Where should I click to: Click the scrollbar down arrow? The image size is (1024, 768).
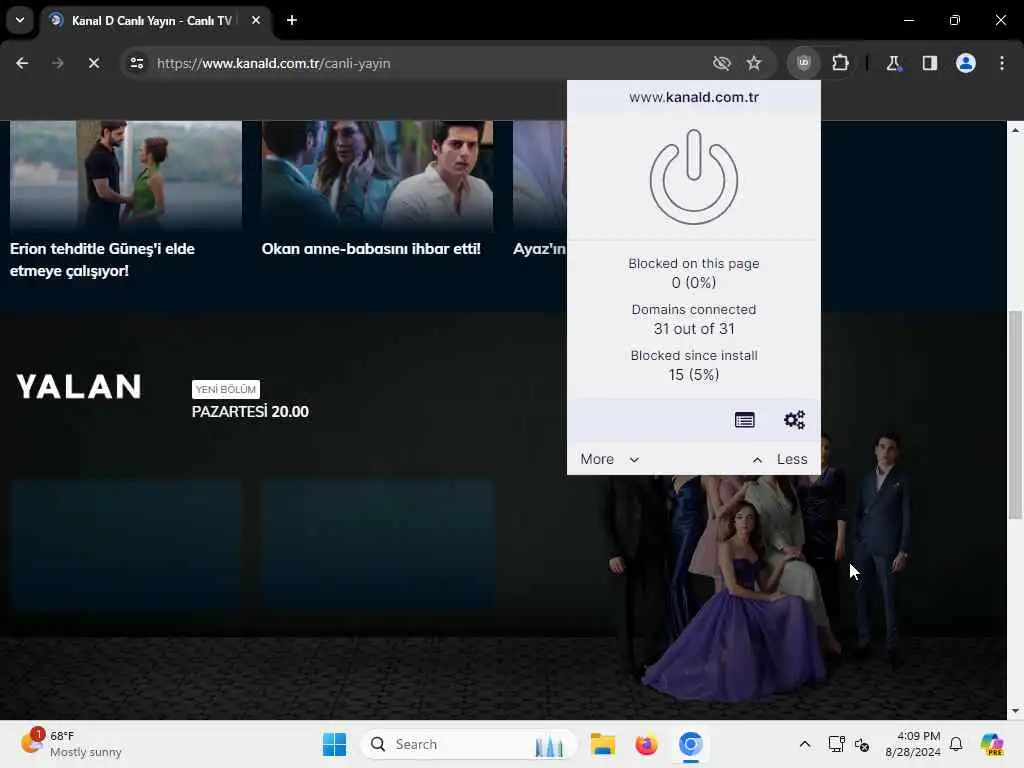click(x=1015, y=711)
